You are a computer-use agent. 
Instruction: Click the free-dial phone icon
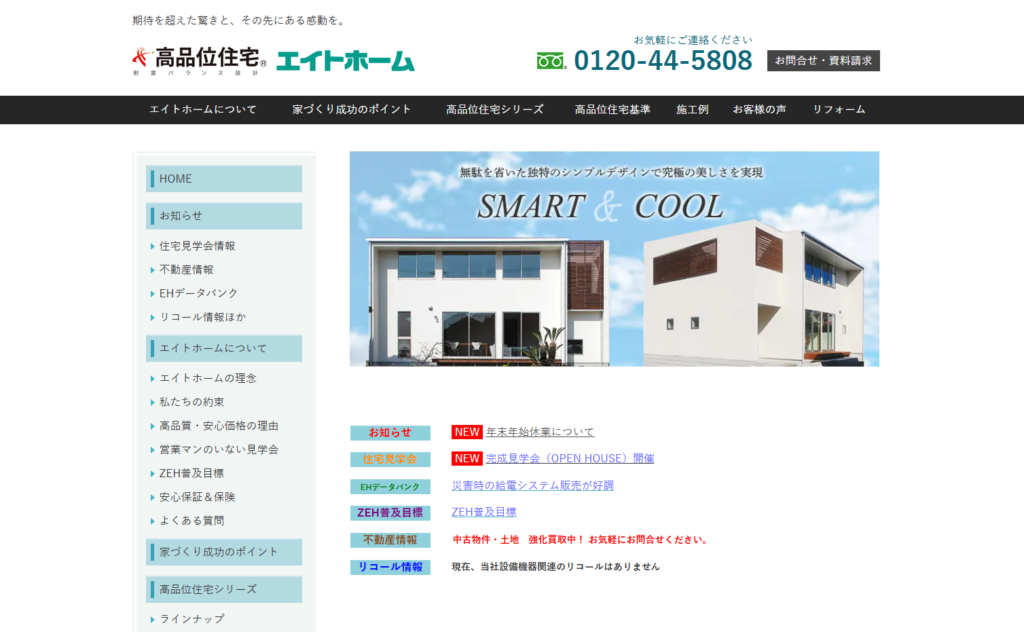click(551, 61)
